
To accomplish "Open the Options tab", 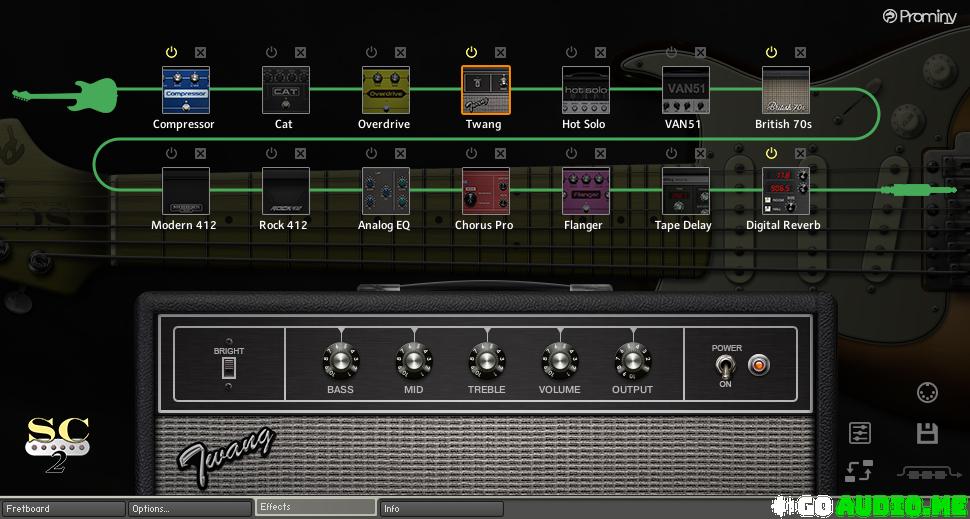I will click(190, 508).
